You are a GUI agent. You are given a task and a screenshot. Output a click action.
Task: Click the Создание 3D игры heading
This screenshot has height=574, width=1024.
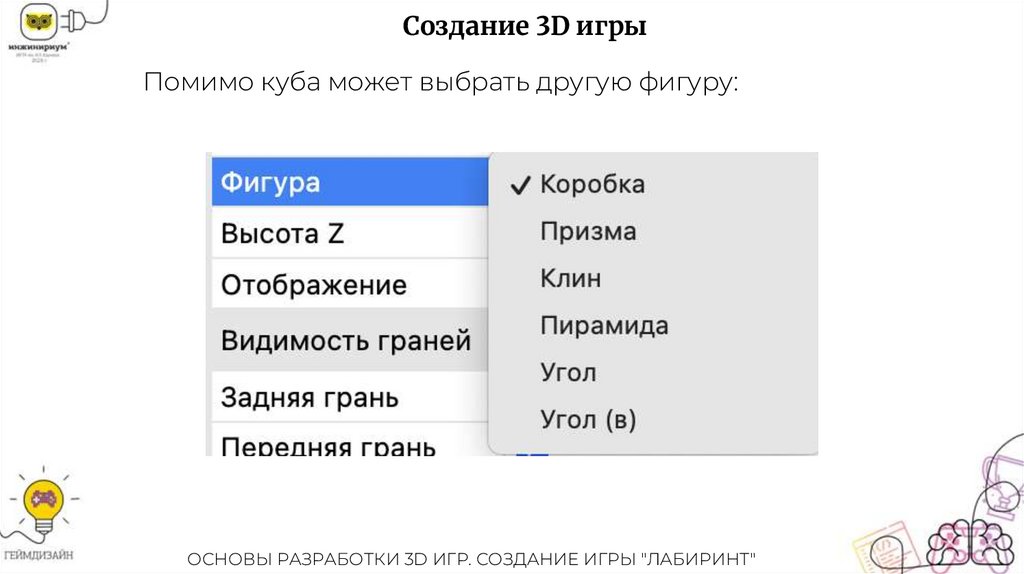point(524,27)
